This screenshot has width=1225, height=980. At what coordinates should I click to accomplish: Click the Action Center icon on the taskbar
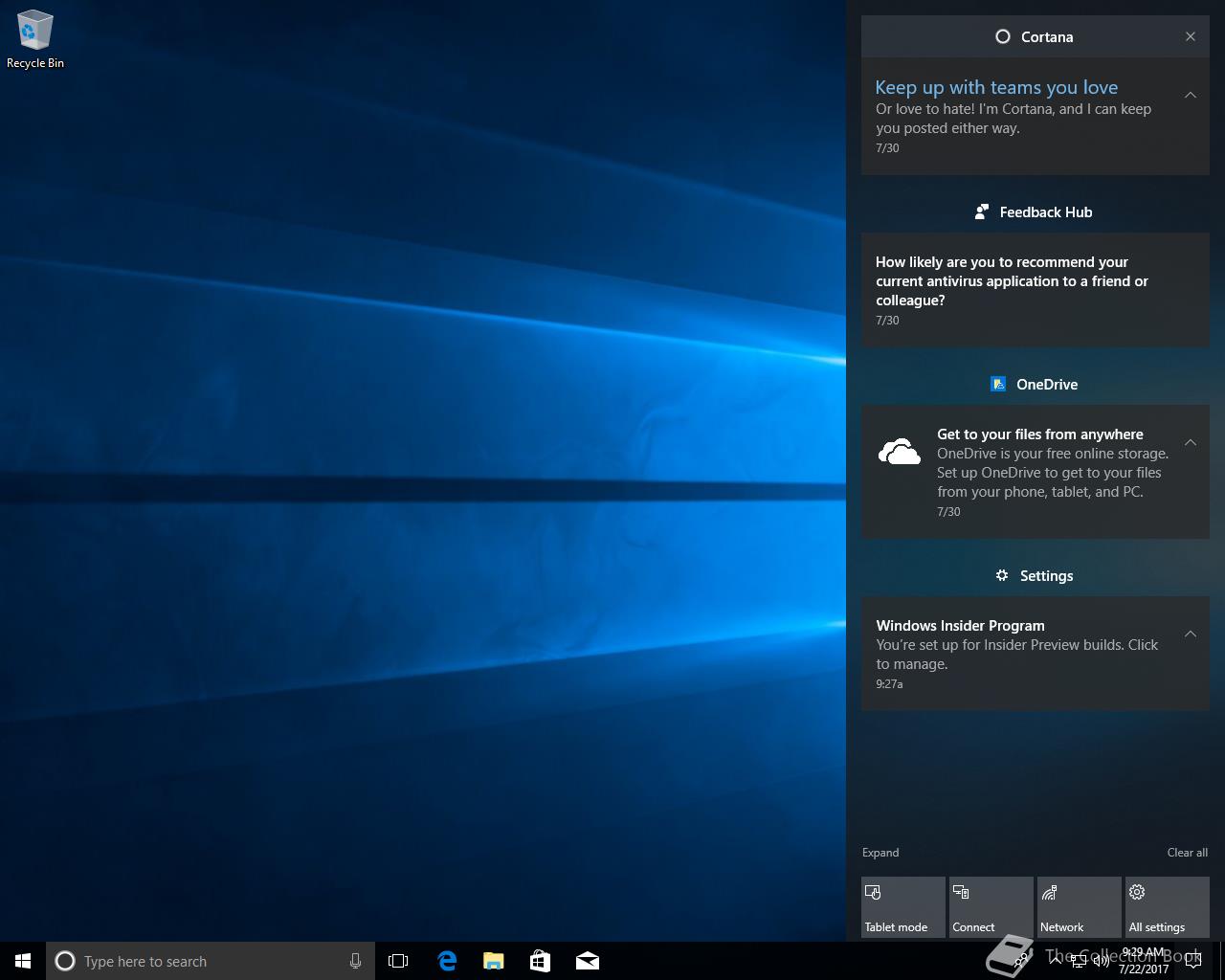pos(1193,962)
